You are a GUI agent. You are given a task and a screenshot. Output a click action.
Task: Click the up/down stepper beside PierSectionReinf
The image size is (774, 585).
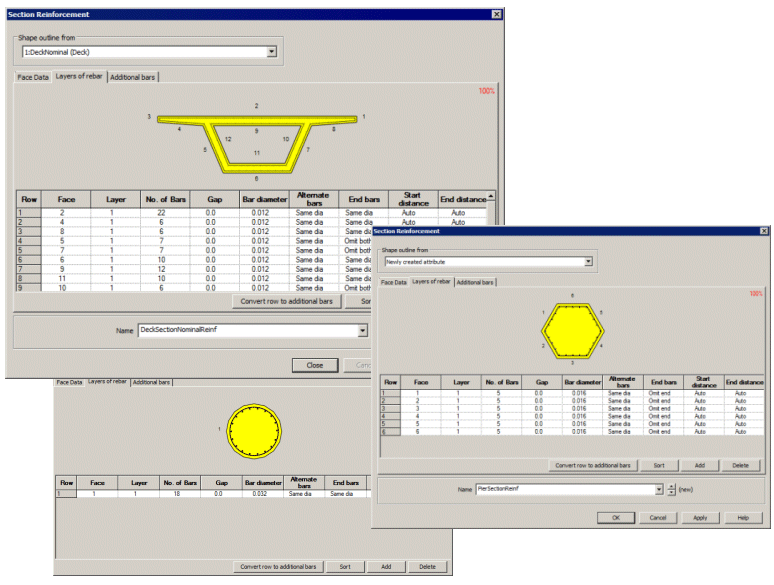pos(670,490)
